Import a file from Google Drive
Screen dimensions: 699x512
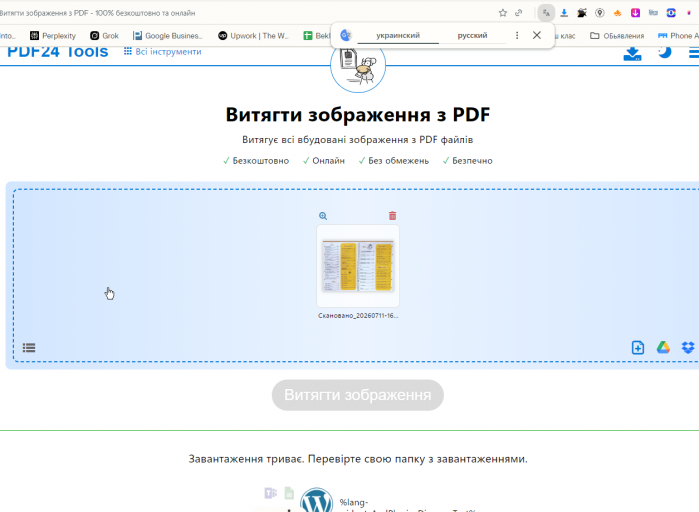coord(663,347)
